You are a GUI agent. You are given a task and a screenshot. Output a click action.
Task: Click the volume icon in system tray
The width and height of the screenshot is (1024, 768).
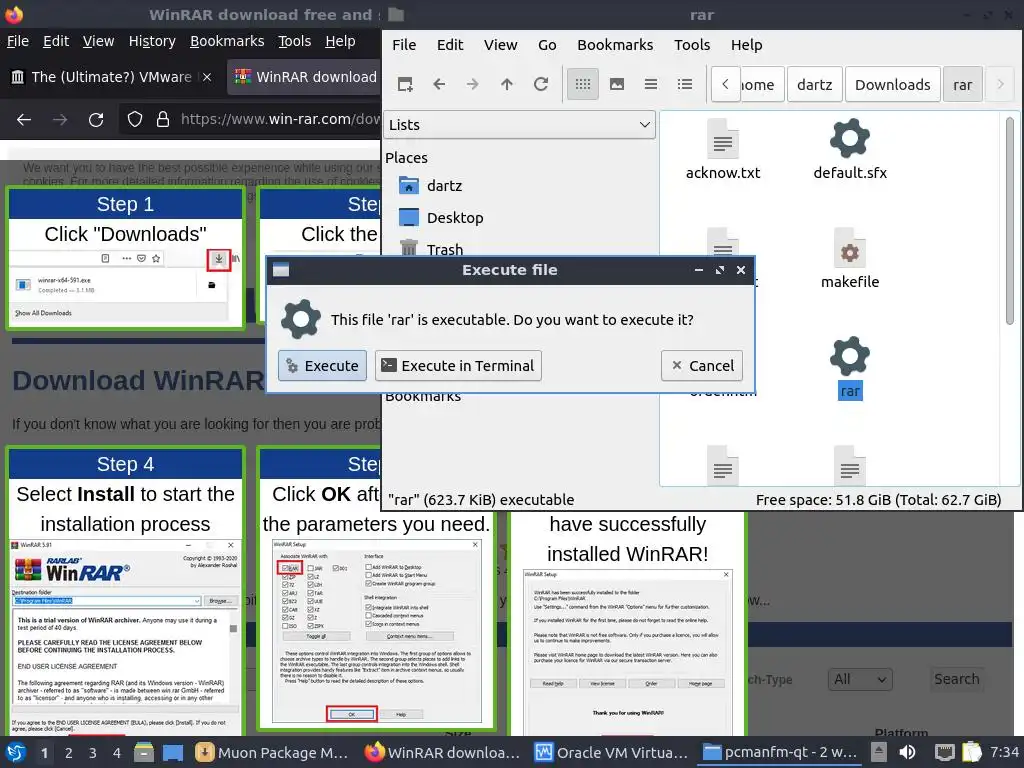pyautogui.click(x=907, y=752)
